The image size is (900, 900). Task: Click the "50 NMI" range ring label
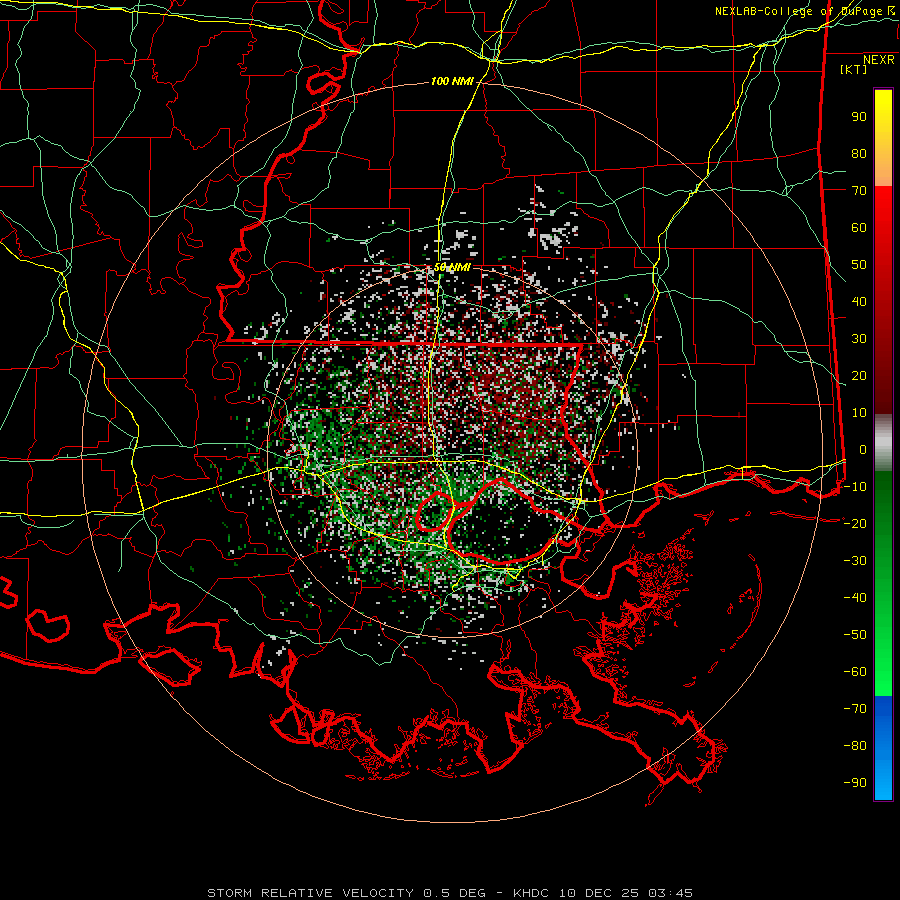[452, 267]
